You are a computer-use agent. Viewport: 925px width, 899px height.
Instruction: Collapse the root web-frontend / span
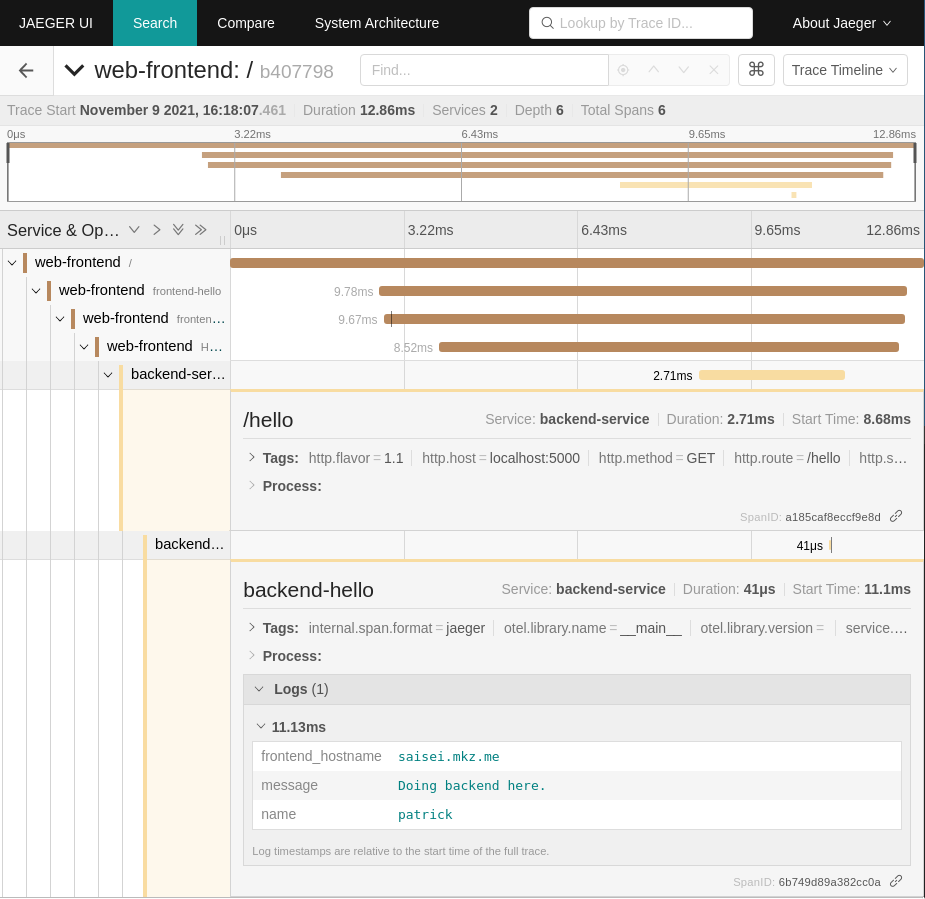pyautogui.click(x=12, y=263)
